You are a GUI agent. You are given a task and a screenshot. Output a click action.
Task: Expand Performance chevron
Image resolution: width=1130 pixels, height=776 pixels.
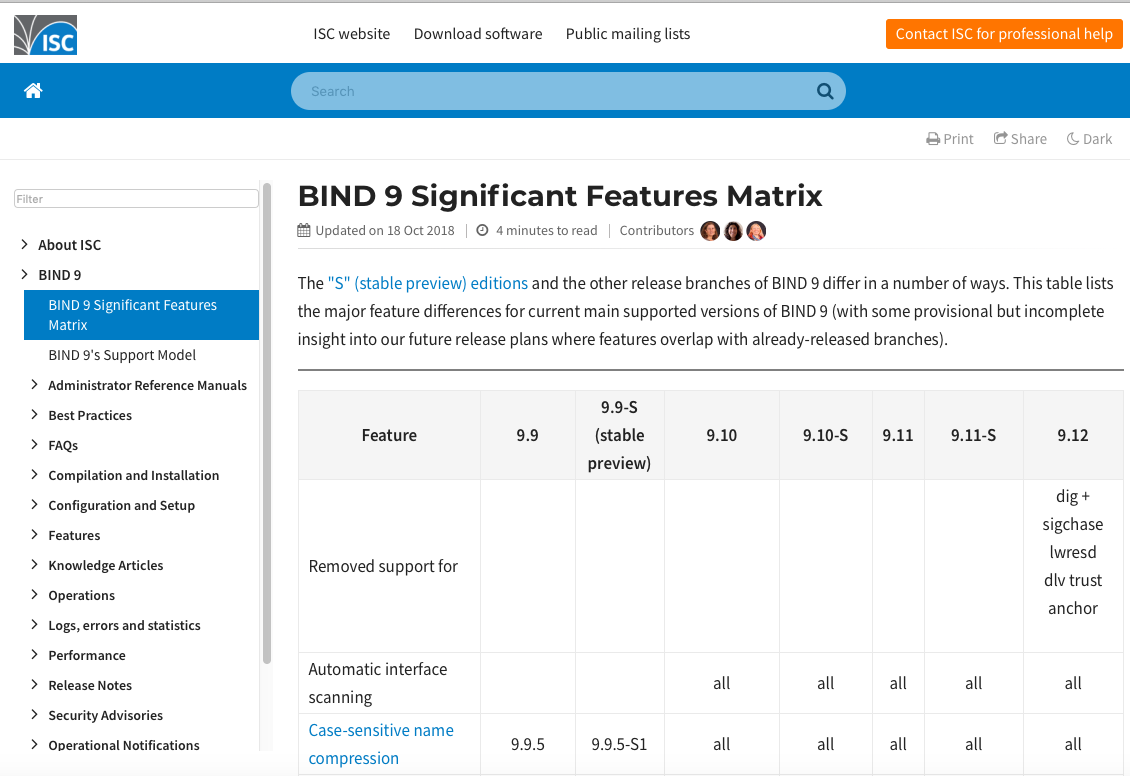coord(34,654)
